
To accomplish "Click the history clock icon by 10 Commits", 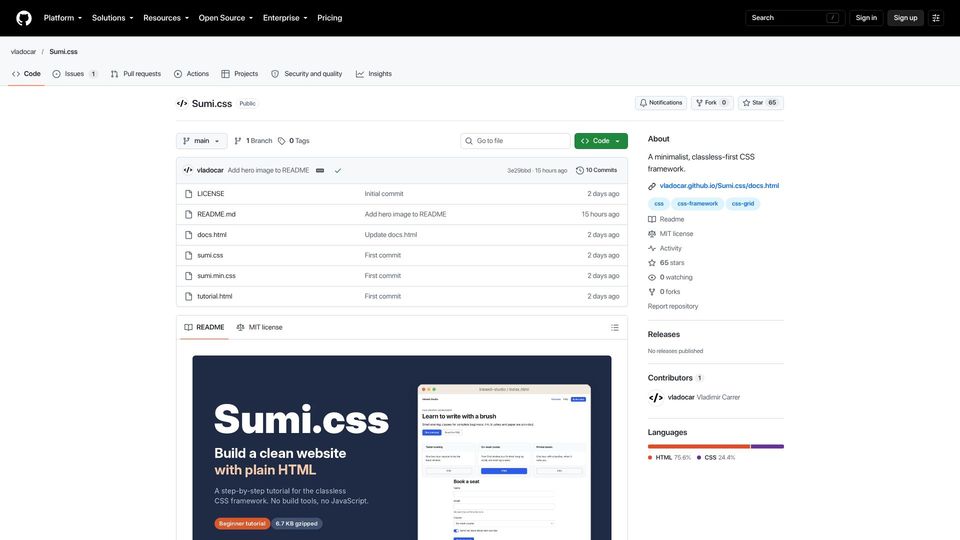I will click(580, 170).
